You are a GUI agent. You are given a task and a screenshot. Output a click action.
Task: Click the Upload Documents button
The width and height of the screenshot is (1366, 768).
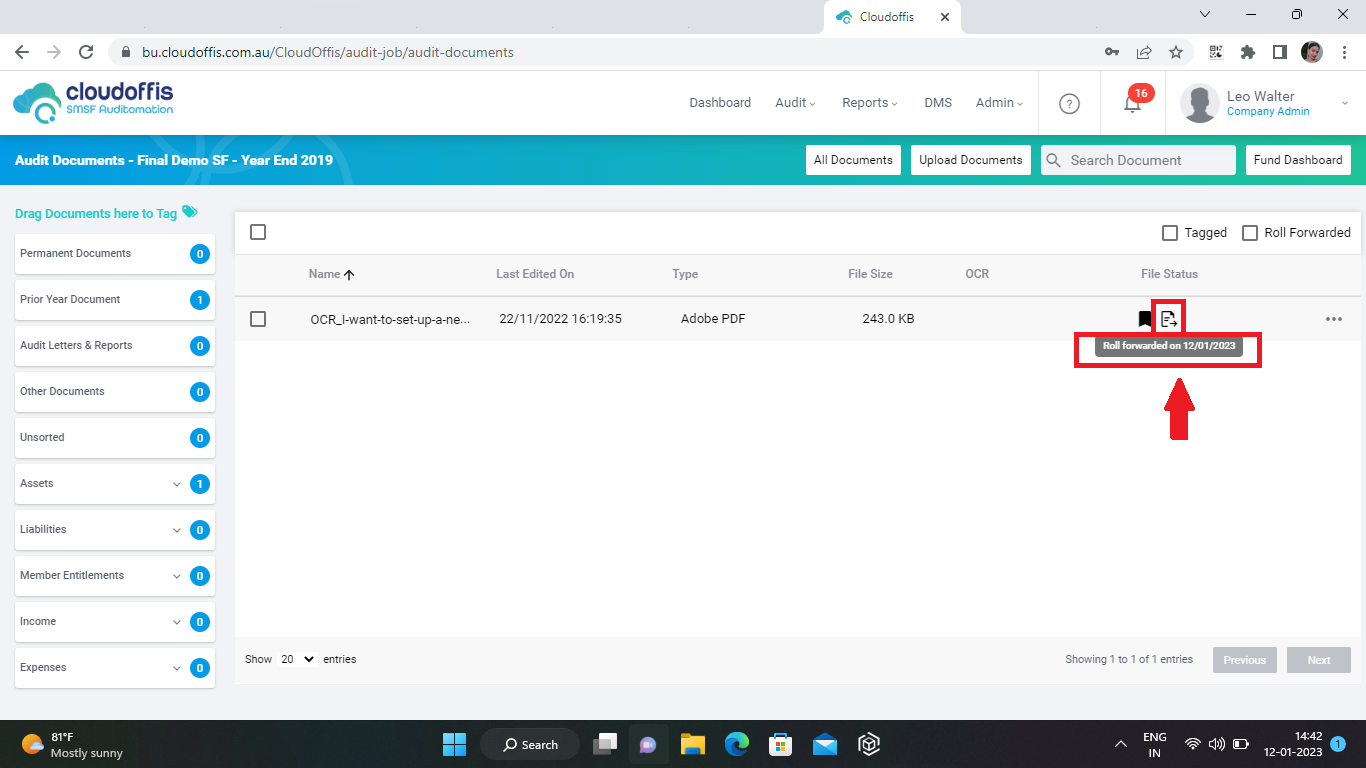(970, 160)
